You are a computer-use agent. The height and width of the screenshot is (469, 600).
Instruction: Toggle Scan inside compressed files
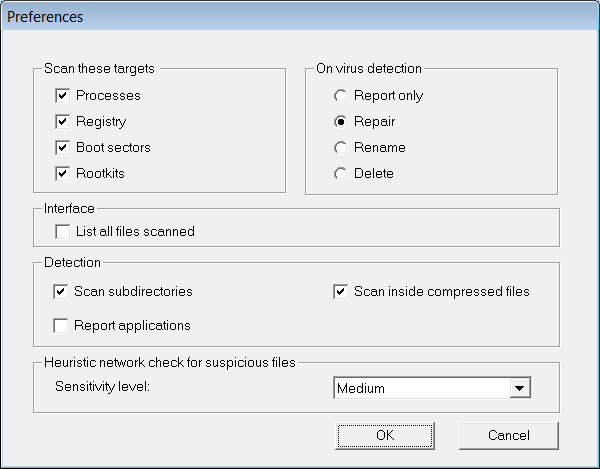[x=341, y=292]
